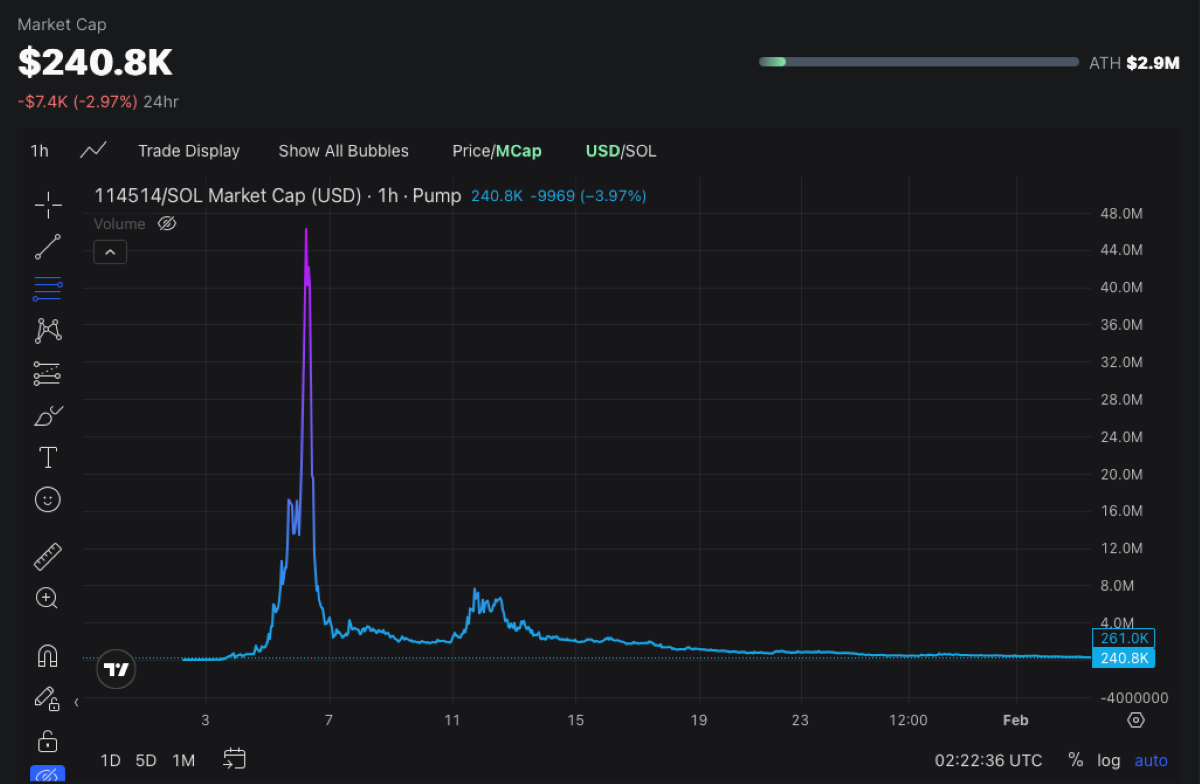Open the Fibonacci retracement tool
The width and height of the screenshot is (1200, 784).
(x=47, y=290)
